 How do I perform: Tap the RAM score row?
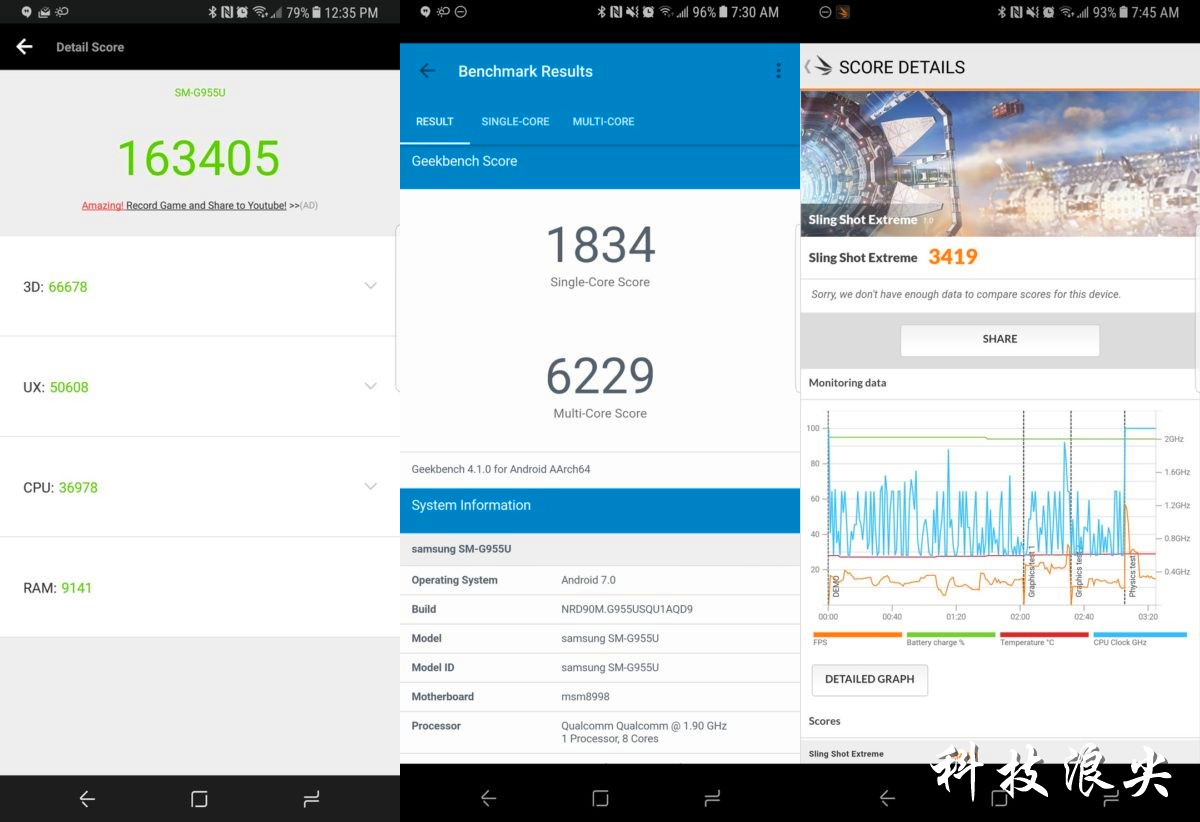coord(199,588)
